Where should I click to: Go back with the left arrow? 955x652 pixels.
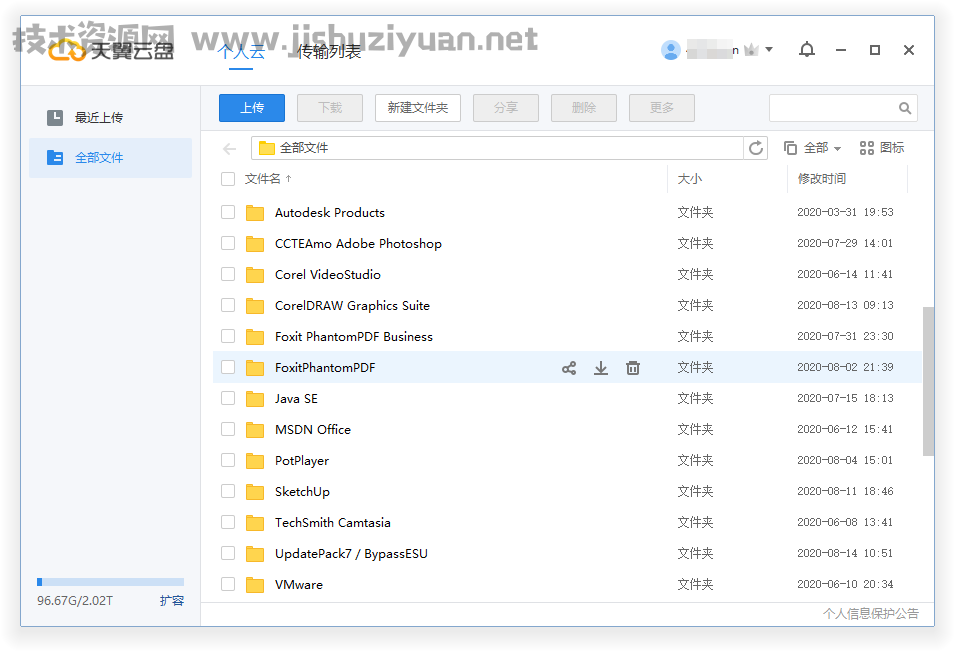click(230, 149)
